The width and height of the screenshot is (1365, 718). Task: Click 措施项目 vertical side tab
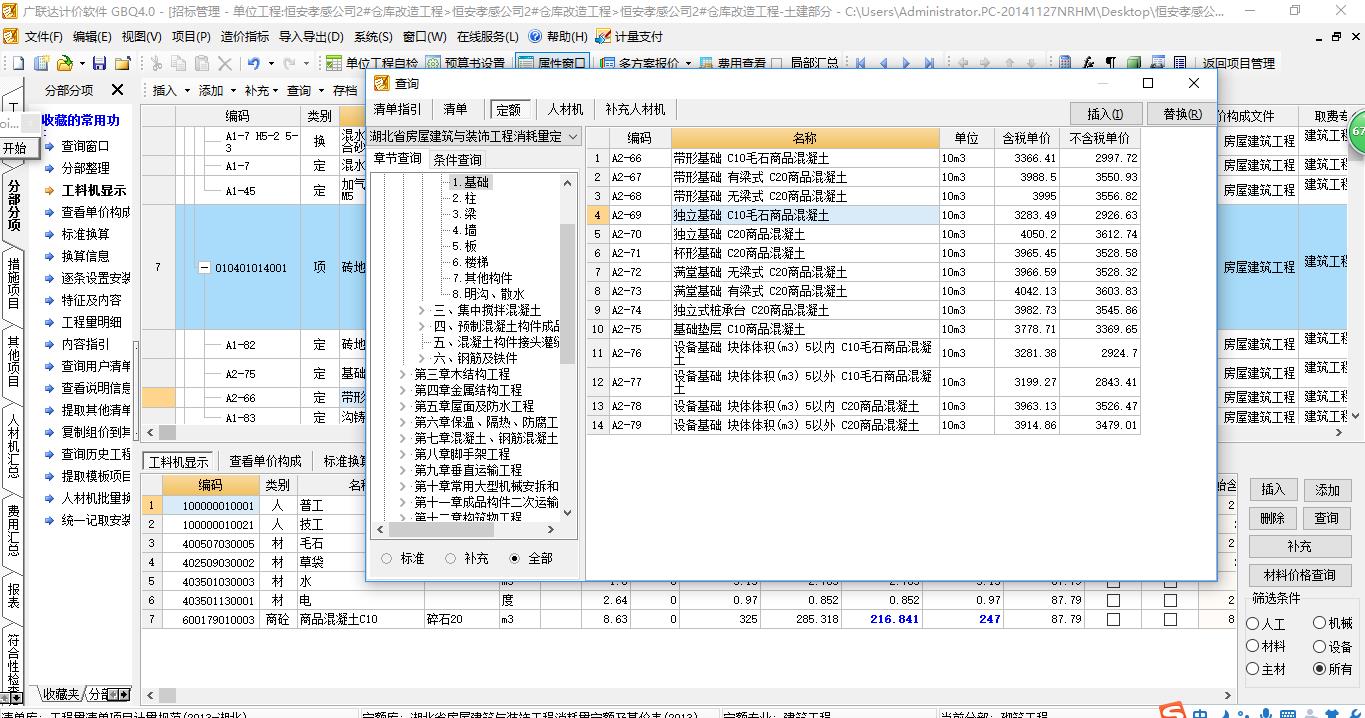click(x=13, y=283)
